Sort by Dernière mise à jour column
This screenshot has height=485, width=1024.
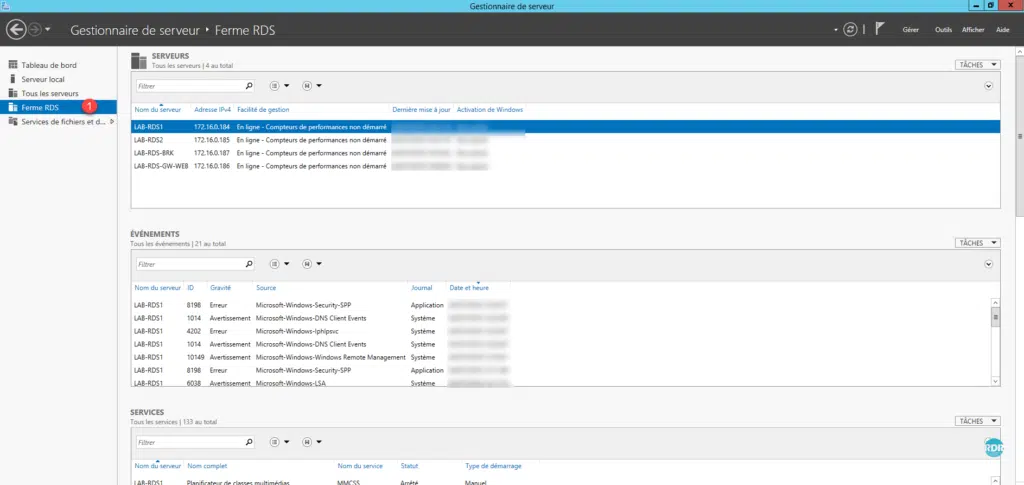[421, 110]
